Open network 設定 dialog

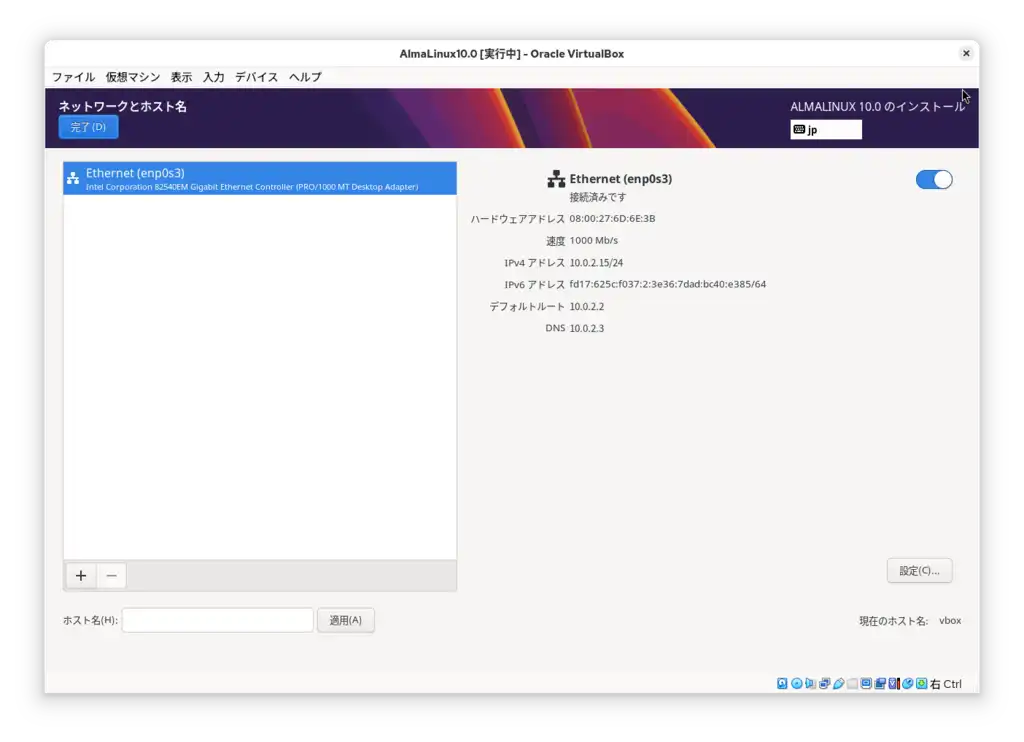coord(918,570)
